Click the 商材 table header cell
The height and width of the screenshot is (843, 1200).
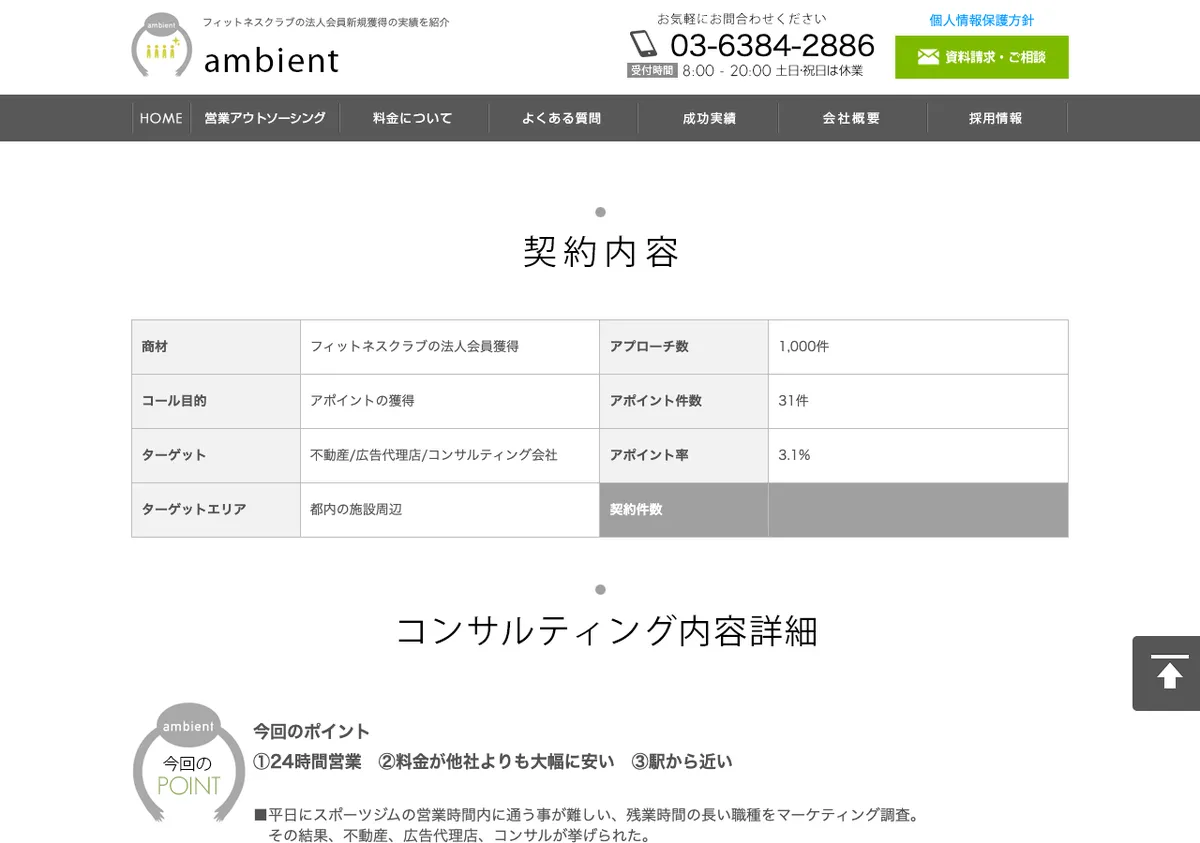click(216, 347)
